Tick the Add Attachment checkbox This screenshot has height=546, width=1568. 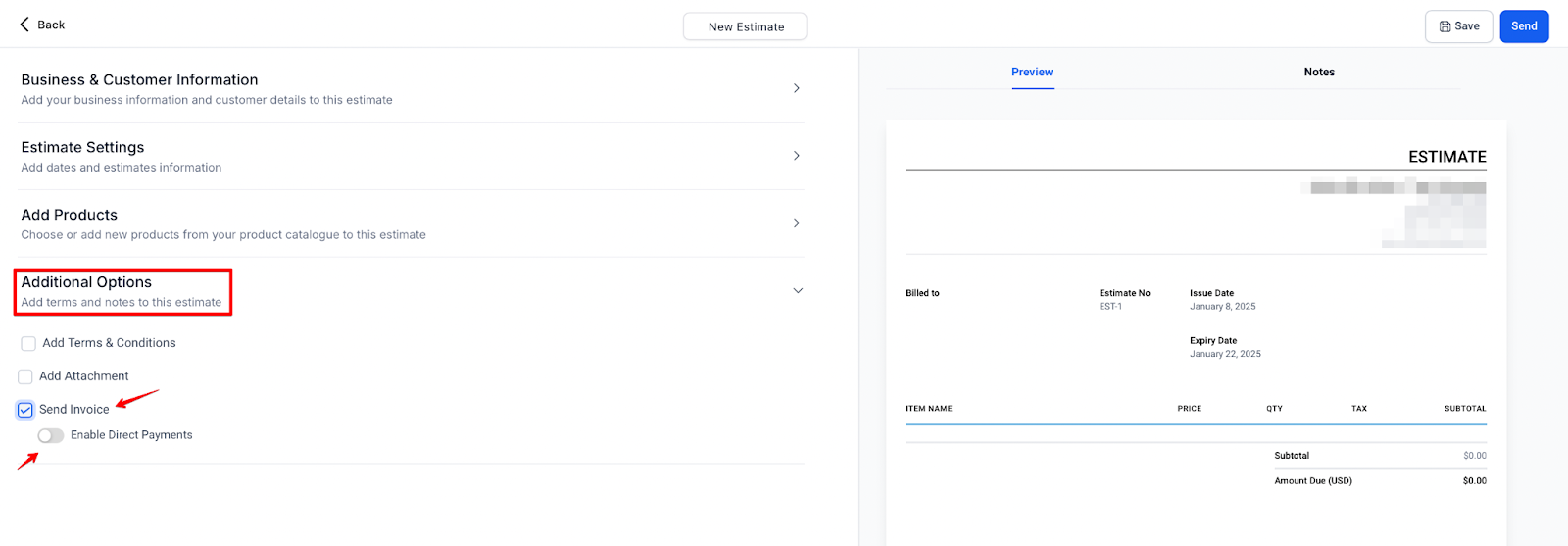[25, 377]
